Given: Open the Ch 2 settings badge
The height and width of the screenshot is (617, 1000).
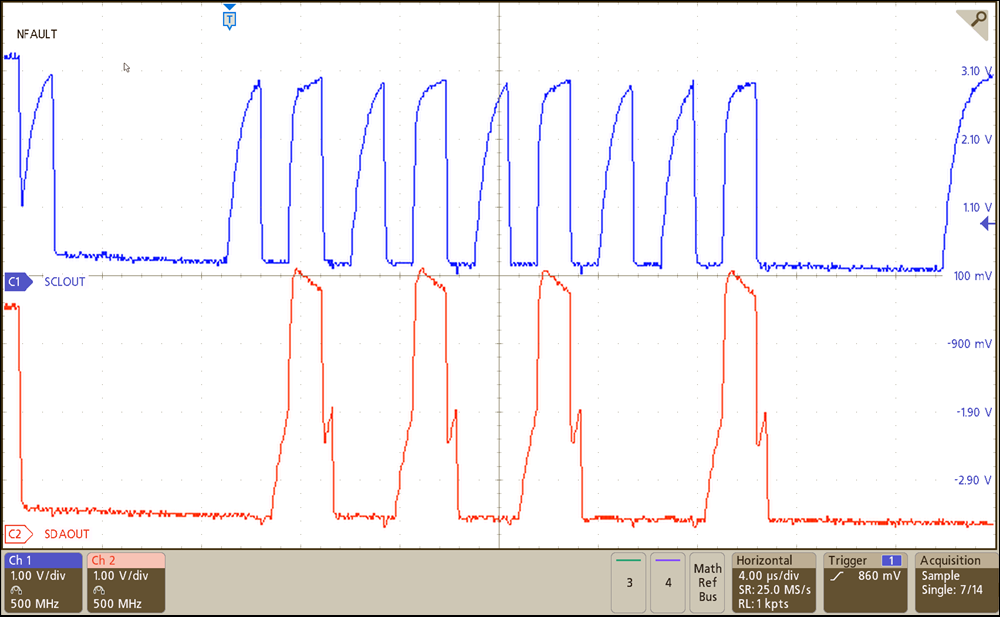Looking at the screenshot, I should click(x=126, y=582).
